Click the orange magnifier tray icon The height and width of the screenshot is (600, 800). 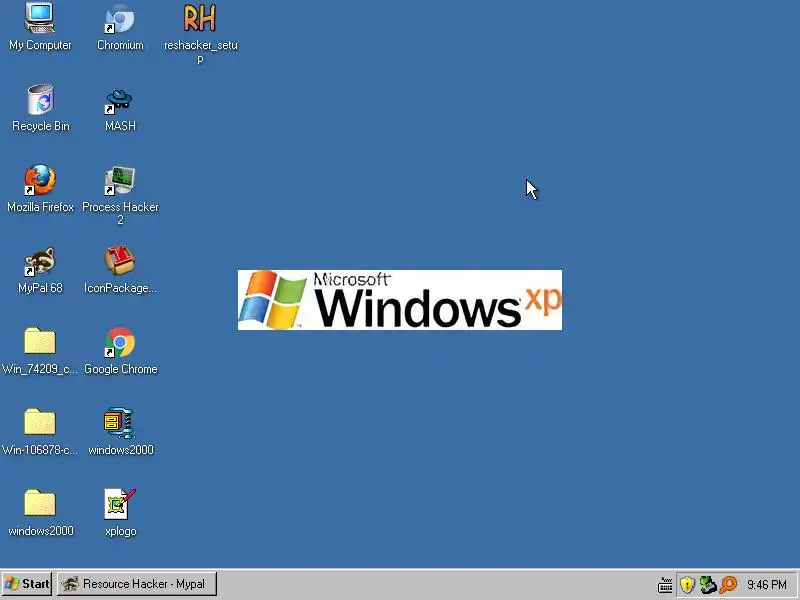[728, 585]
